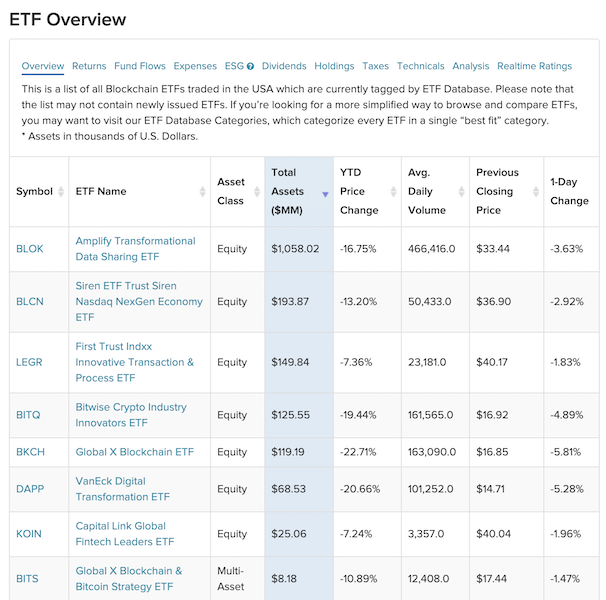The width and height of the screenshot is (606, 600).
Task: Open VanEck Digital Transformation ETF link
Action: pos(123,489)
